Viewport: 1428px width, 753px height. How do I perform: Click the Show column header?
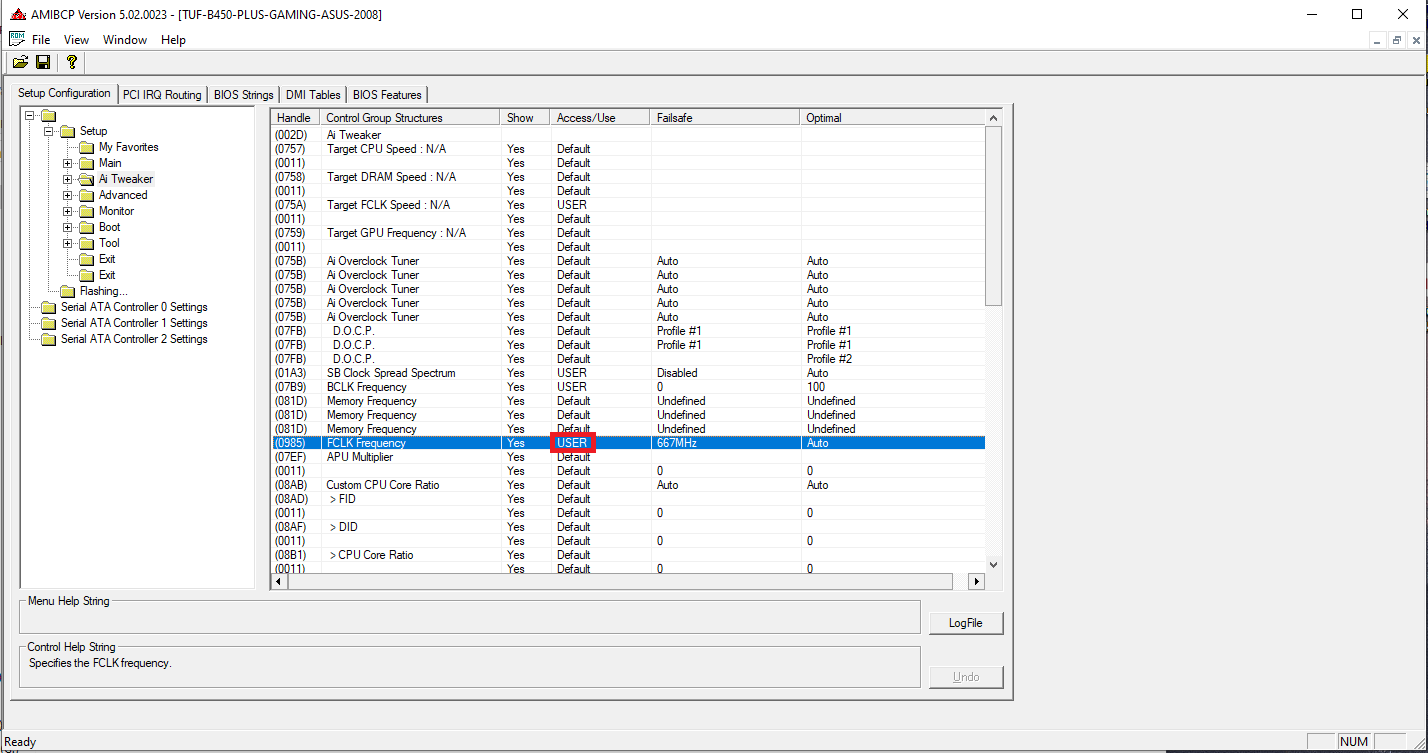pos(525,118)
